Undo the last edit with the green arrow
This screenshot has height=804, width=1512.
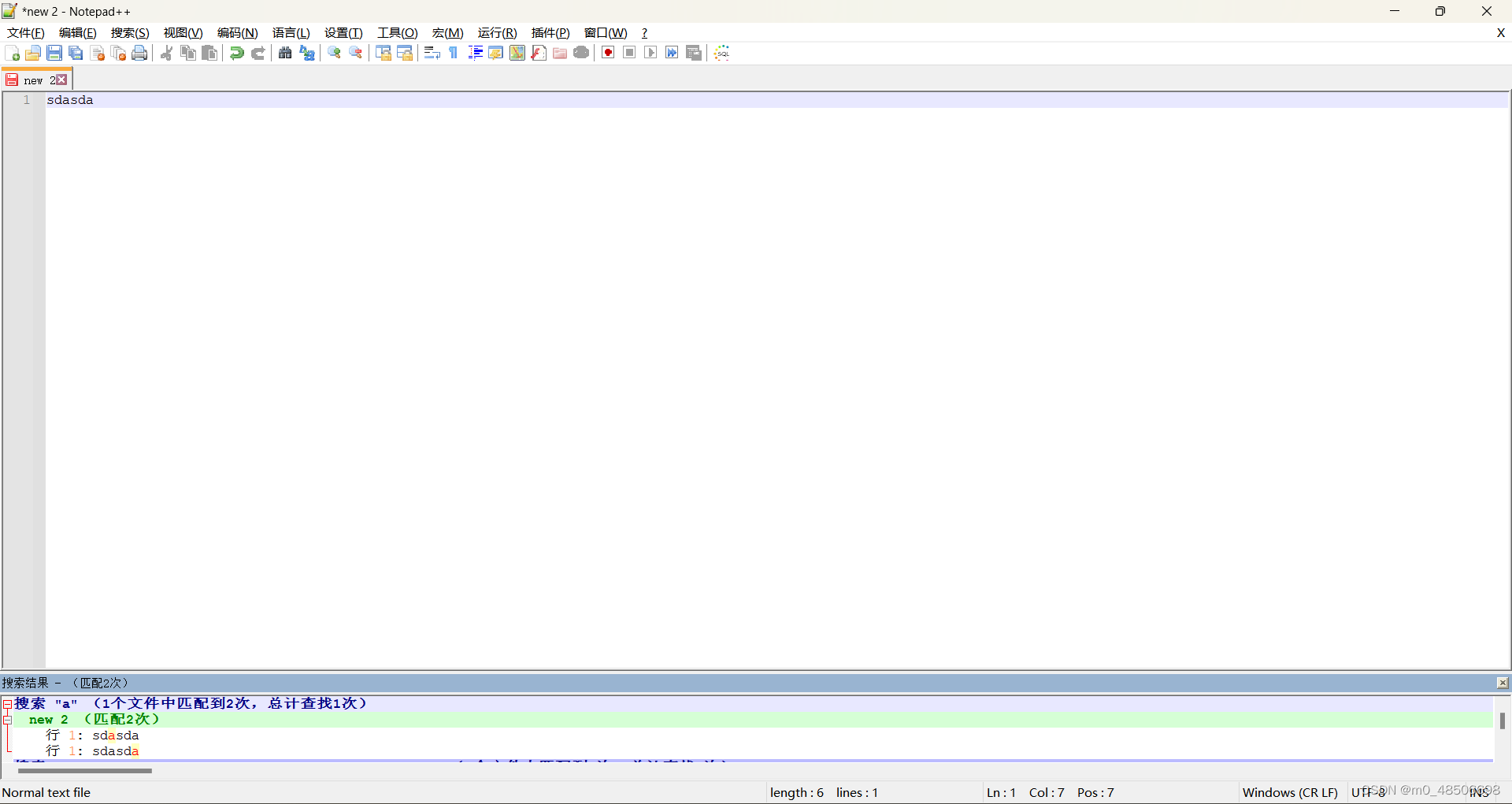[x=236, y=53]
